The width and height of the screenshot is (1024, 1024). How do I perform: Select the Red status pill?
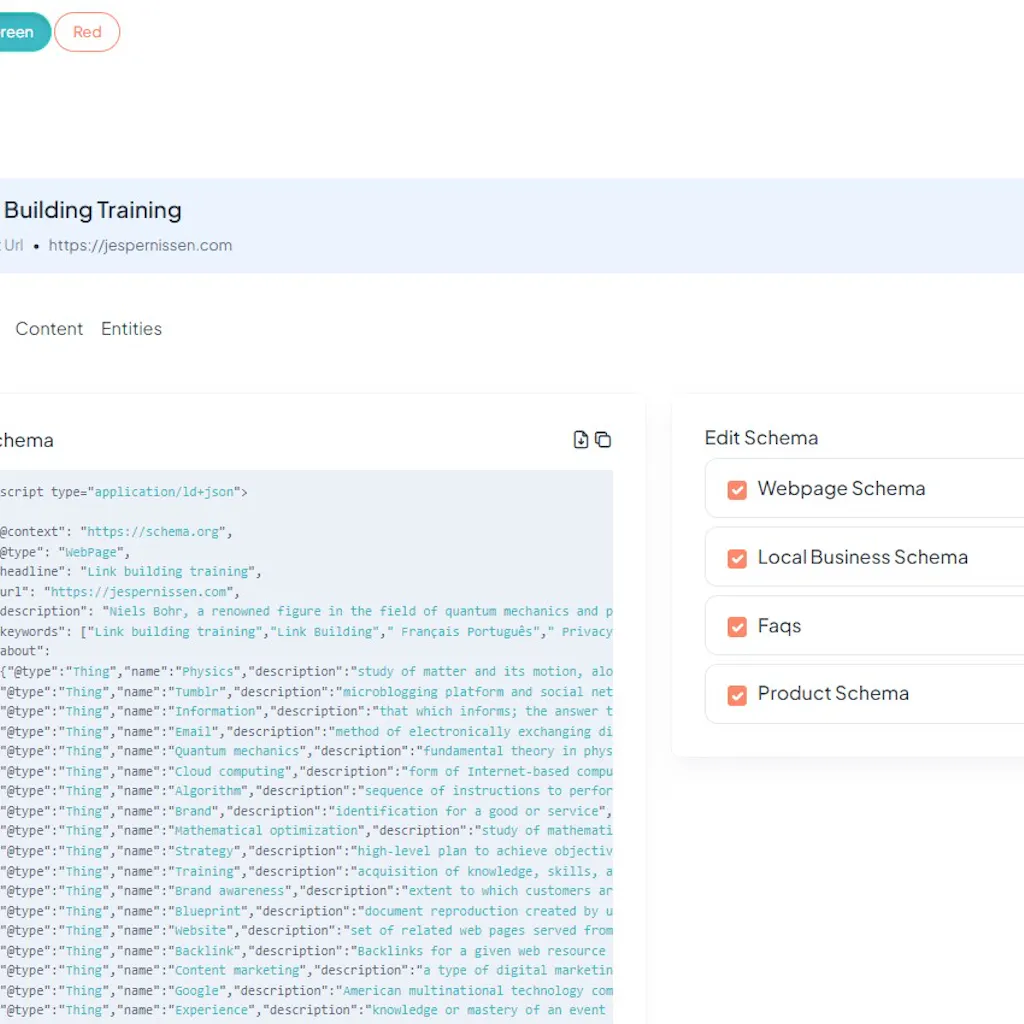tap(86, 31)
